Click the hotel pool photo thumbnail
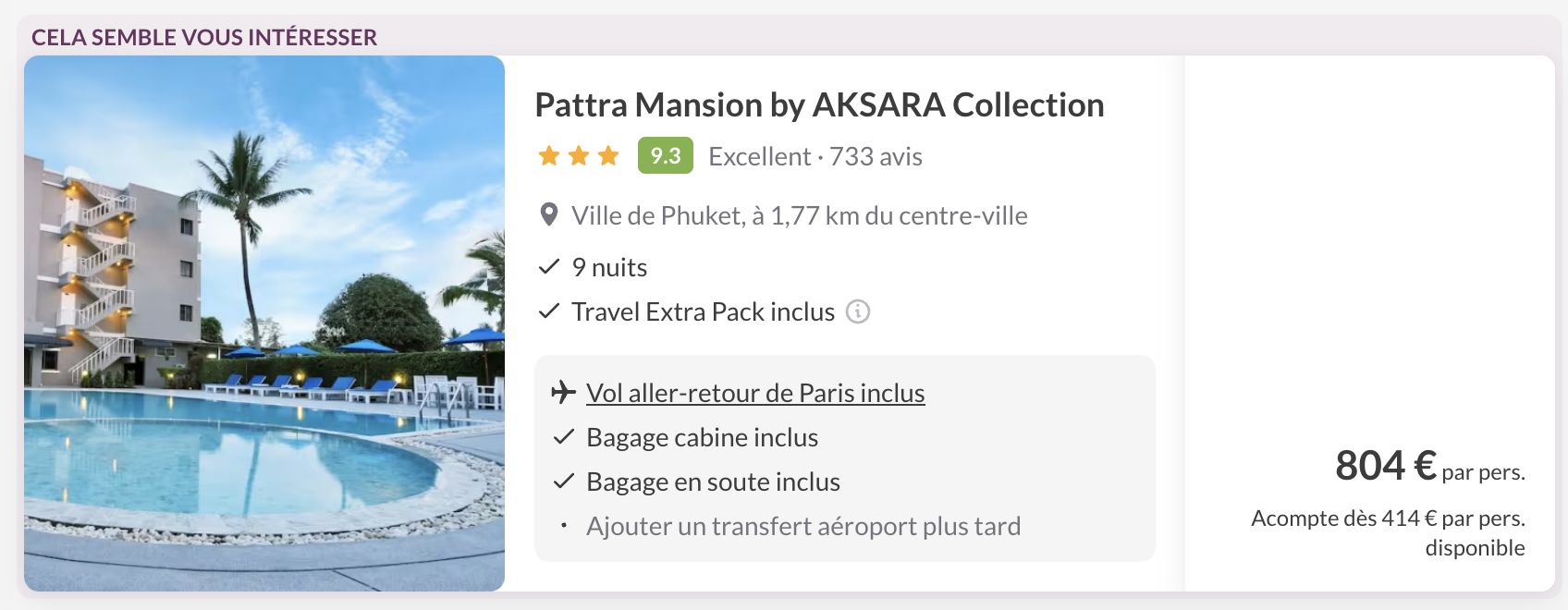1568x610 pixels. [264, 323]
